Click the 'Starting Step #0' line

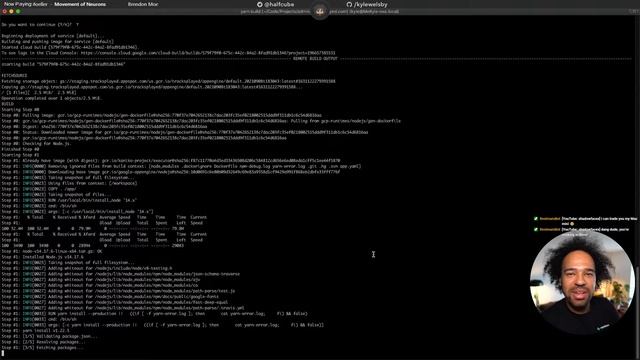click(20, 110)
